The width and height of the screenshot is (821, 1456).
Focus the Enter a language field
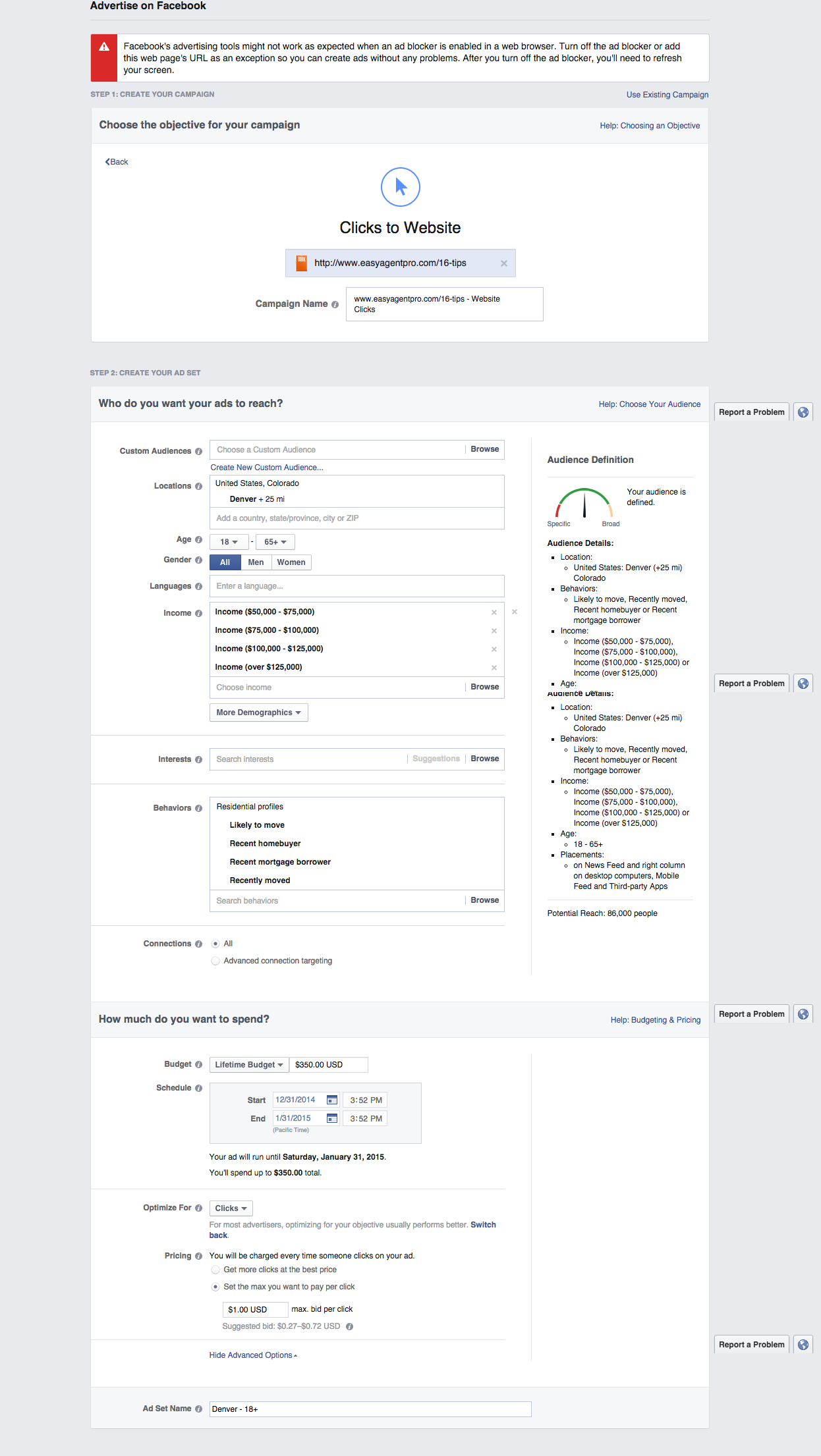point(357,586)
